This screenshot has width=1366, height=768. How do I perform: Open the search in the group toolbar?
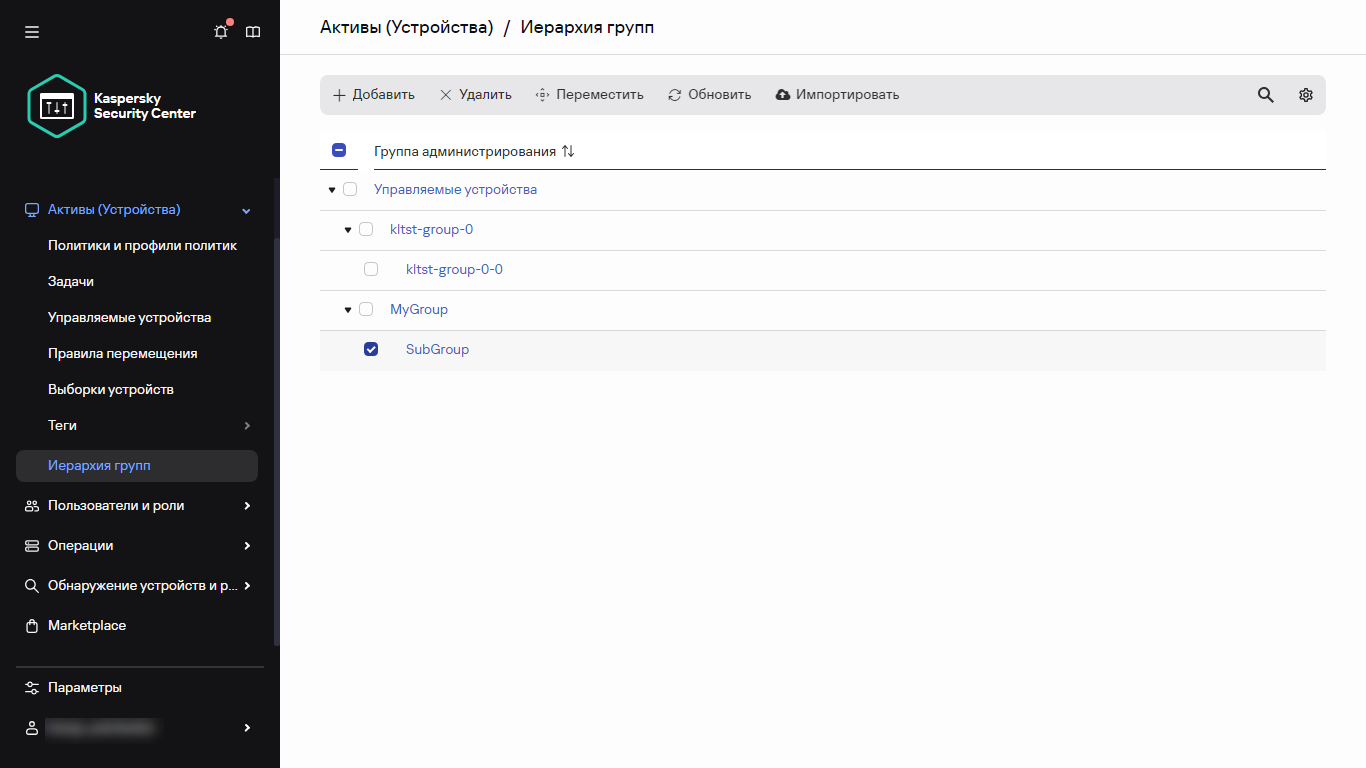click(x=1265, y=94)
